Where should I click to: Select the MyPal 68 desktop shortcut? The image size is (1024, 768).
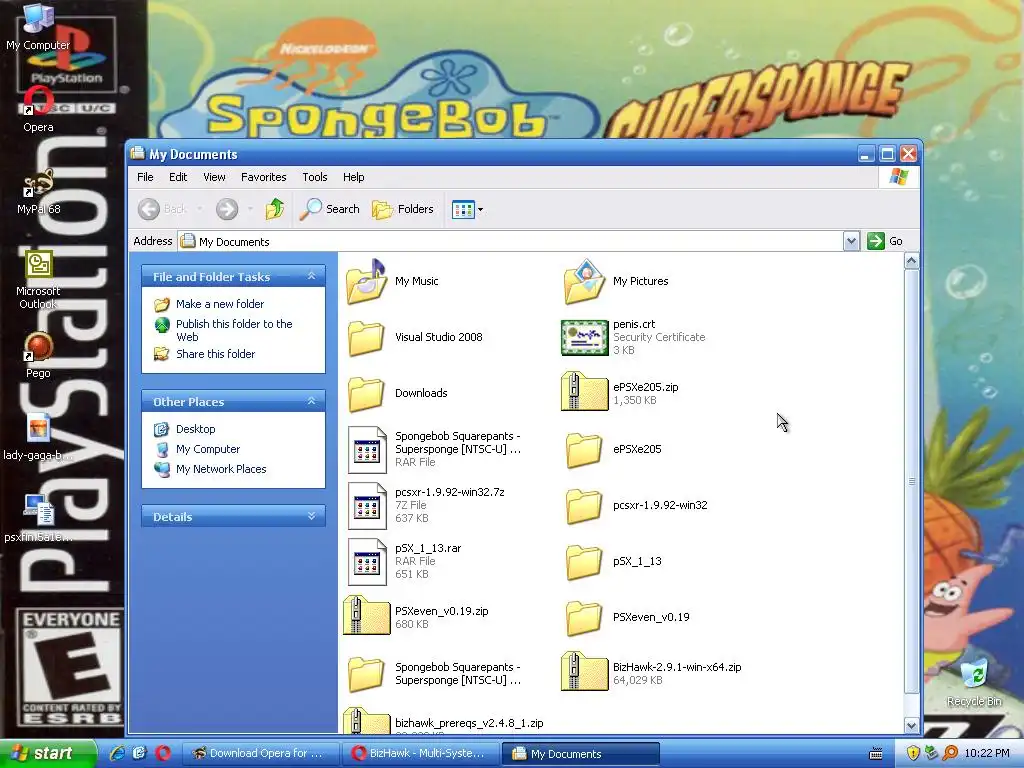pos(38,193)
